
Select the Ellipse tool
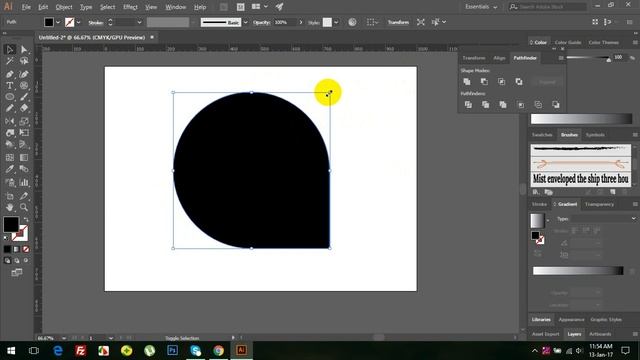coord(10,97)
